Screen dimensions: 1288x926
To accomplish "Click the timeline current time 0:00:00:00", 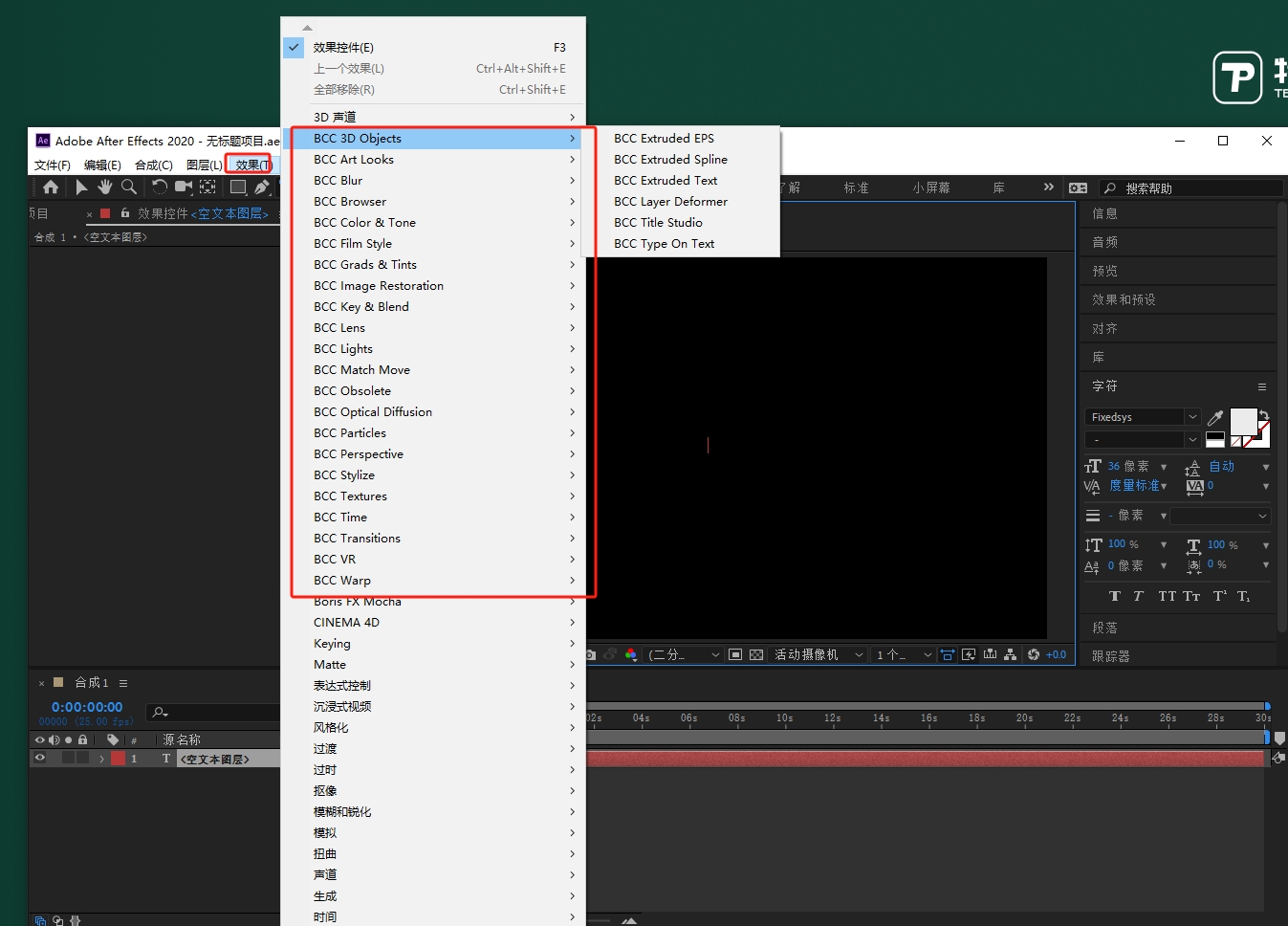I will pos(87,707).
